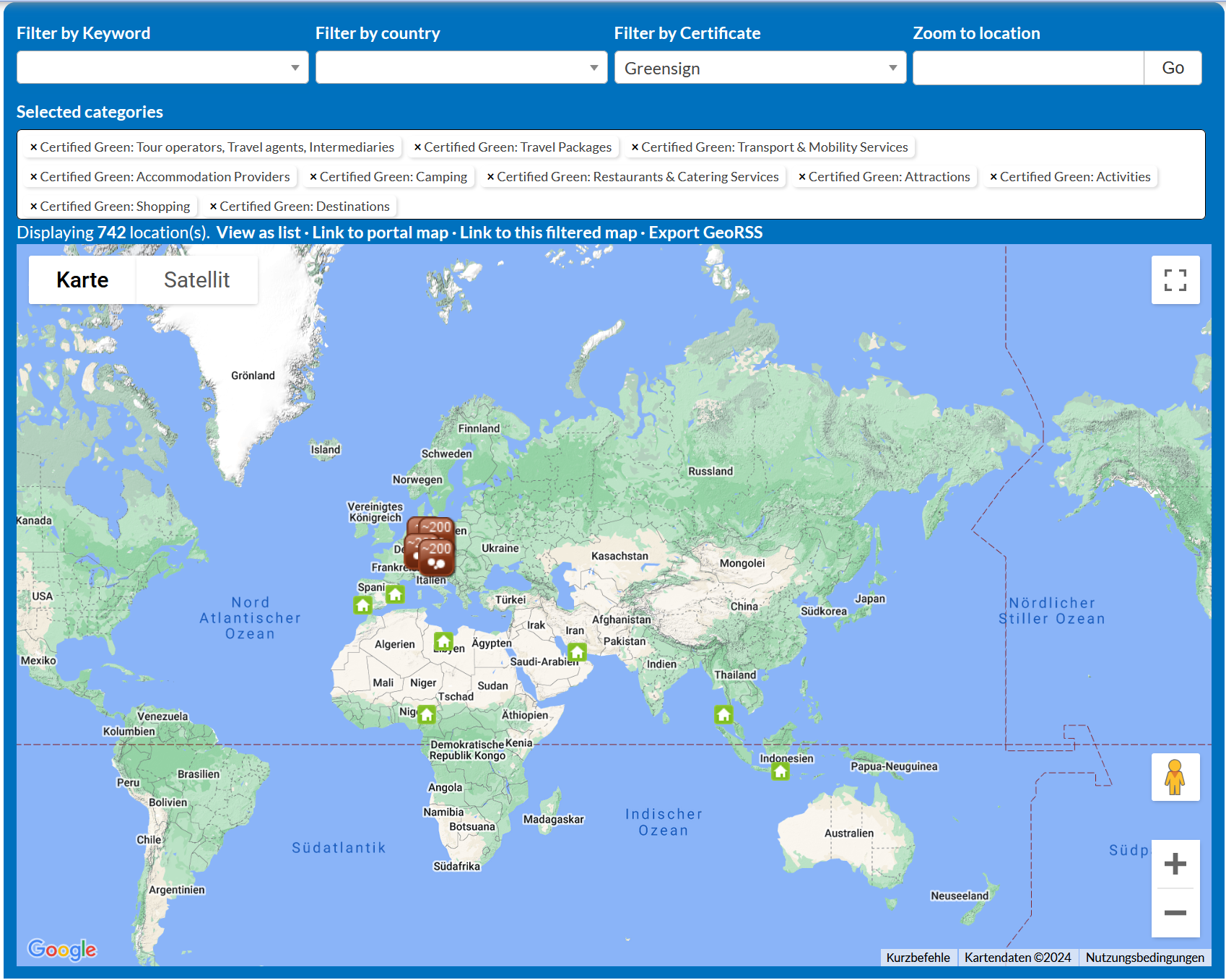Zoom in with the plus icon
Image resolution: width=1226 pixels, height=980 pixels.
[1175, 864]
